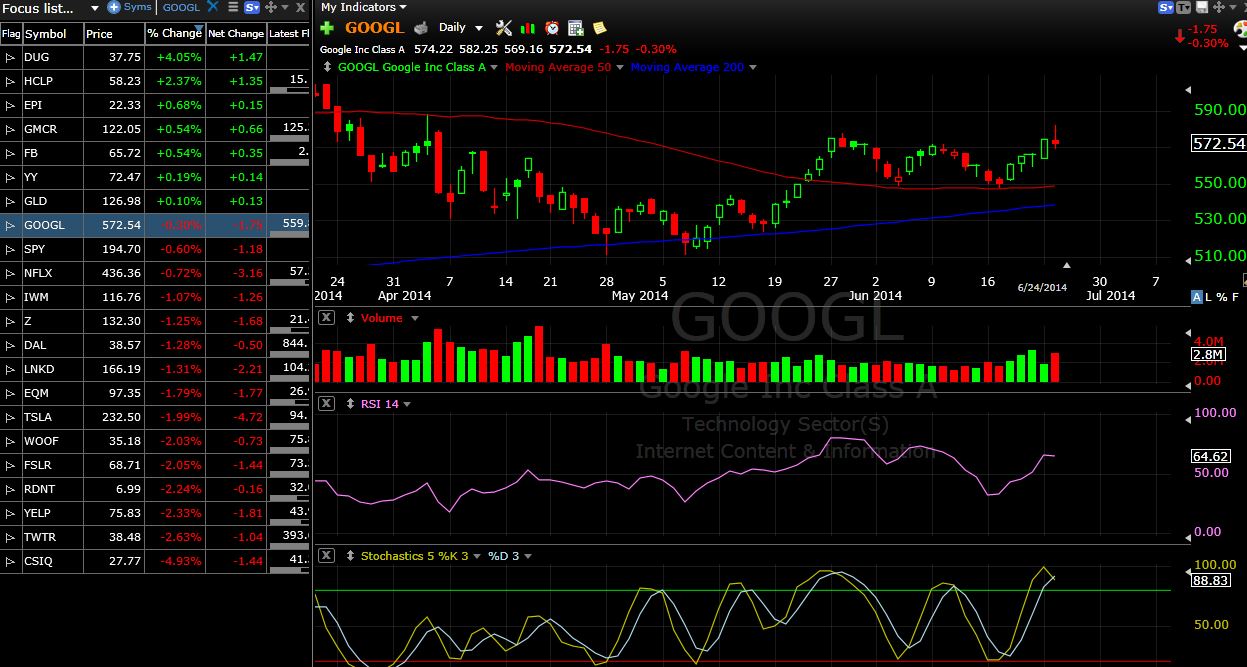This screenshot has height=667, width=1247.
Task: Toggle the flag on the TWTR row
Action: click(x=10, y=537)
